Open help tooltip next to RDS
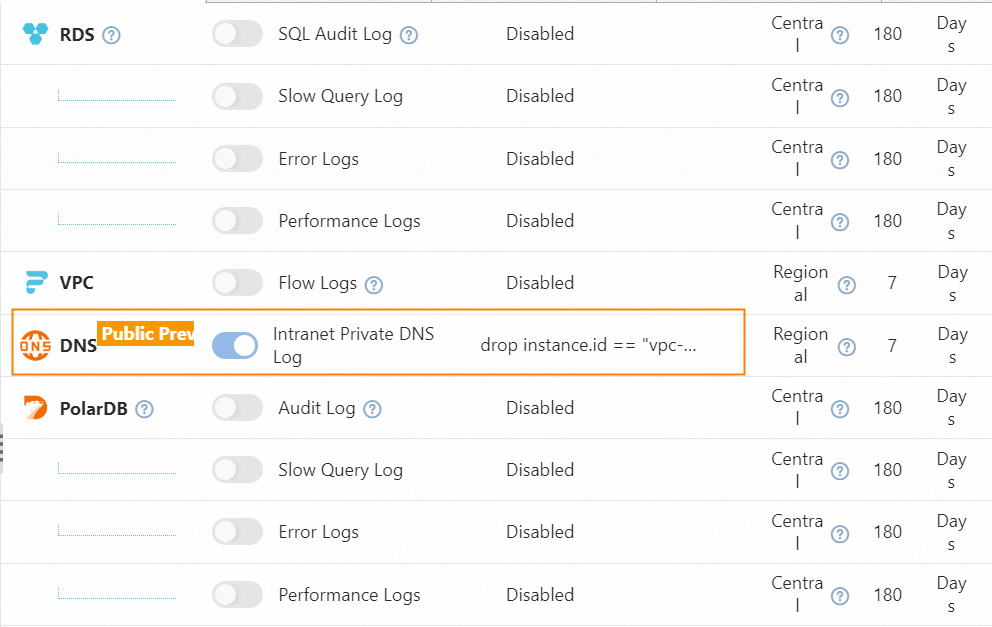 click(x=112, y=35)
